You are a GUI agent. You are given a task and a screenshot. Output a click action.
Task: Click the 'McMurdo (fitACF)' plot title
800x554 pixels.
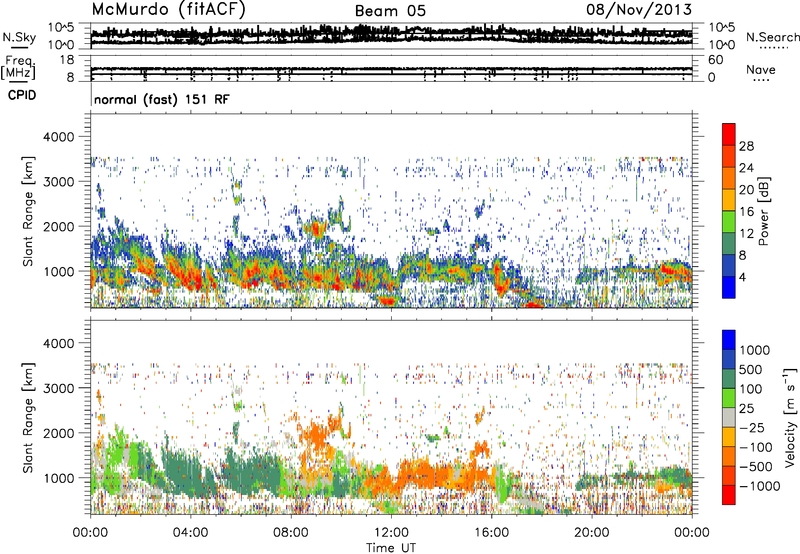(x=169, y=10)
